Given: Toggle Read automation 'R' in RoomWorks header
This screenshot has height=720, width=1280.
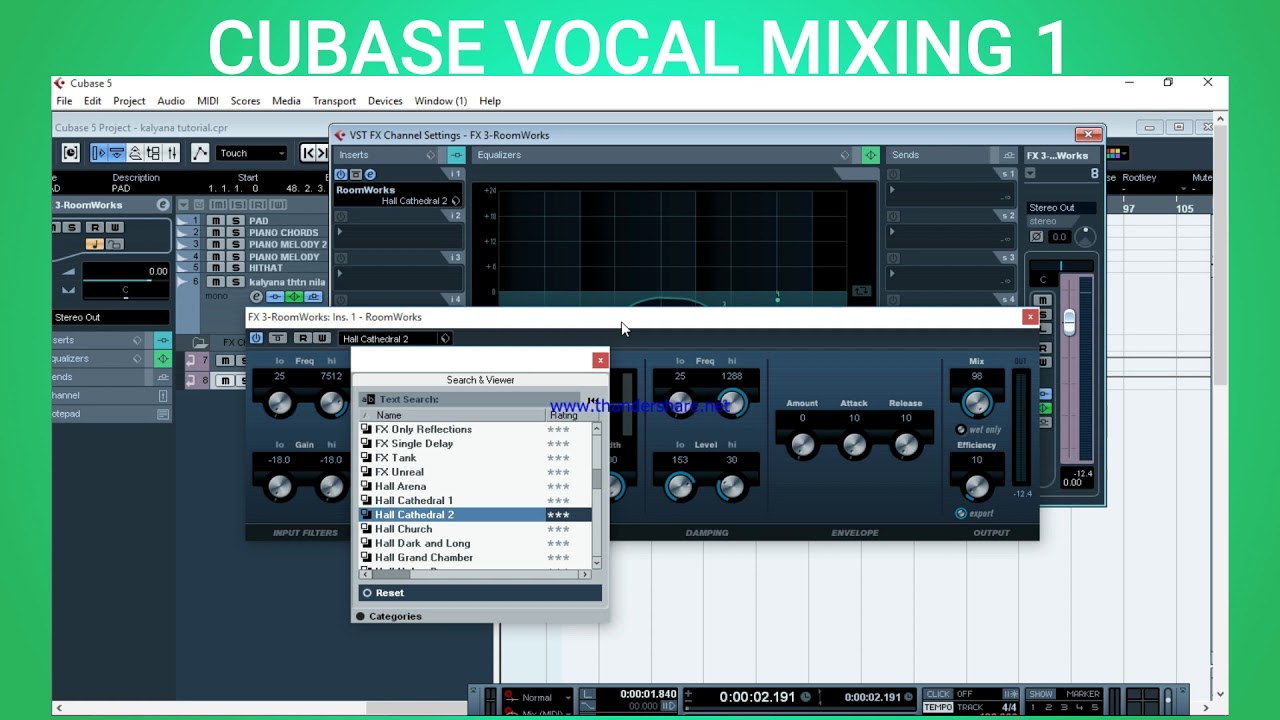Looking at the screenshot, I should [x=303, y=339].
